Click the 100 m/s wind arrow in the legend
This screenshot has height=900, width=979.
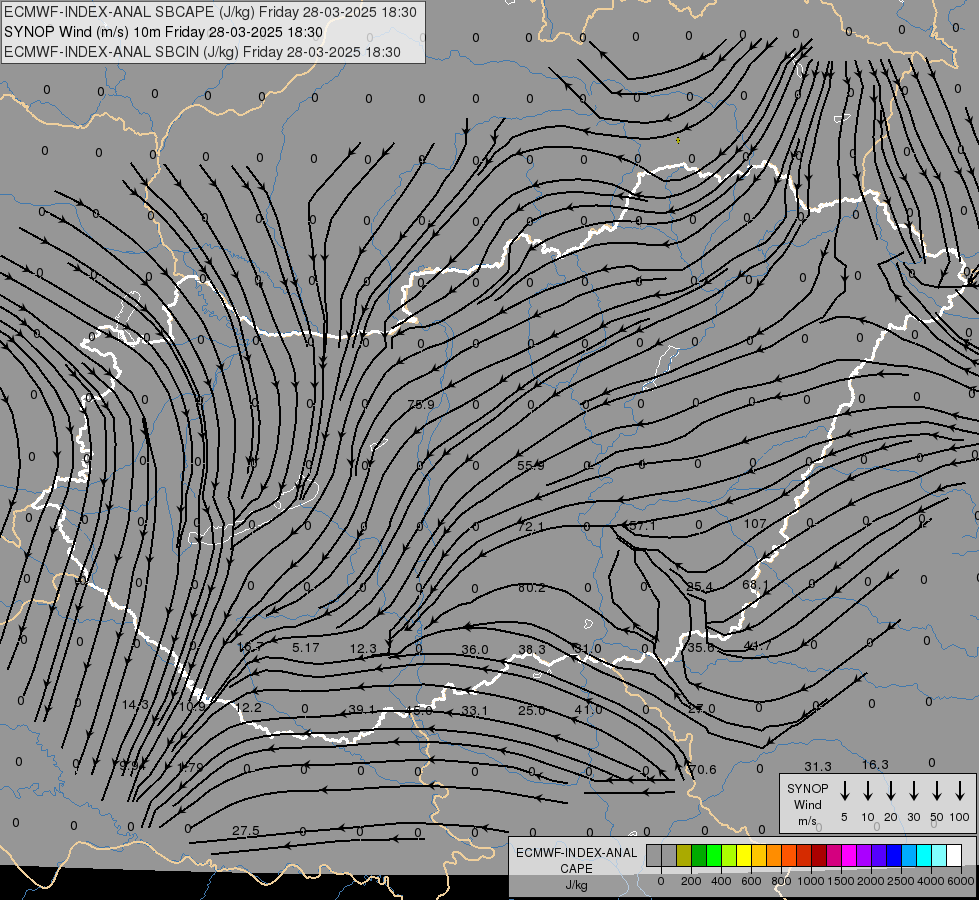pos(960,790)
